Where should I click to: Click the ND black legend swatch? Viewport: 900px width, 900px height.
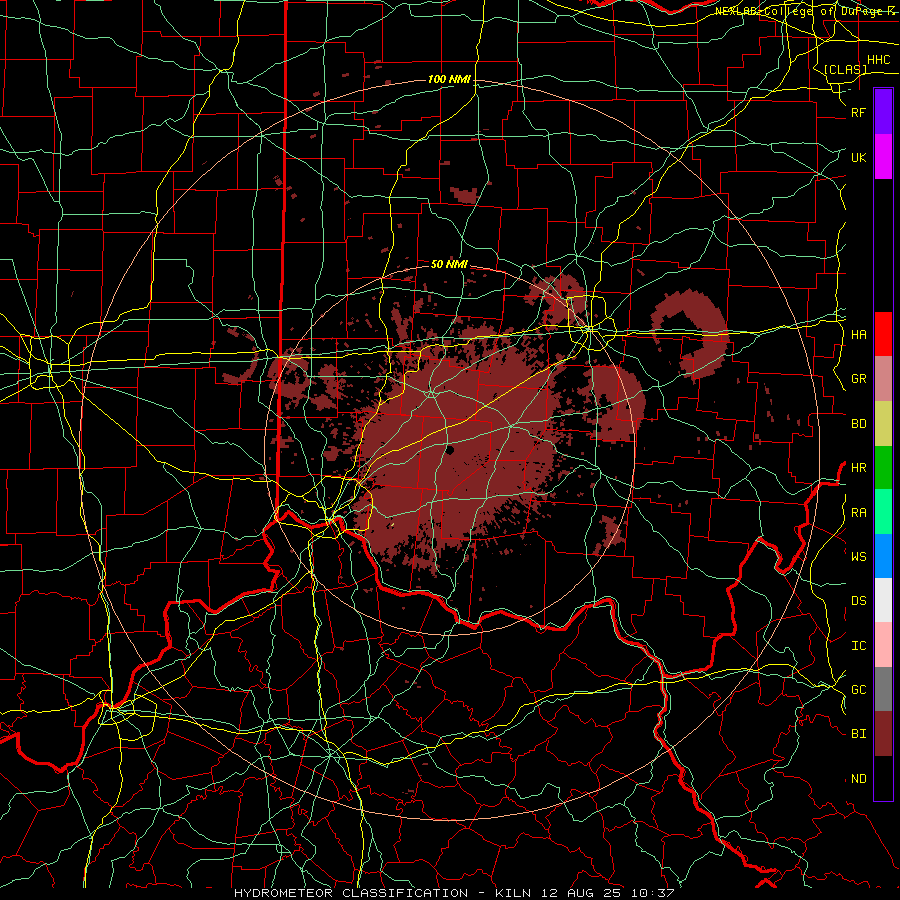[x=883, y=778]
